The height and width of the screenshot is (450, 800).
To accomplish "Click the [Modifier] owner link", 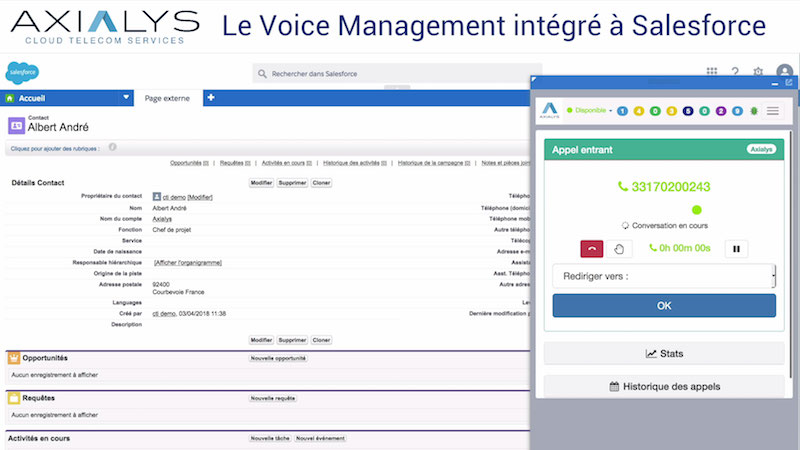I will coord(200,197).
